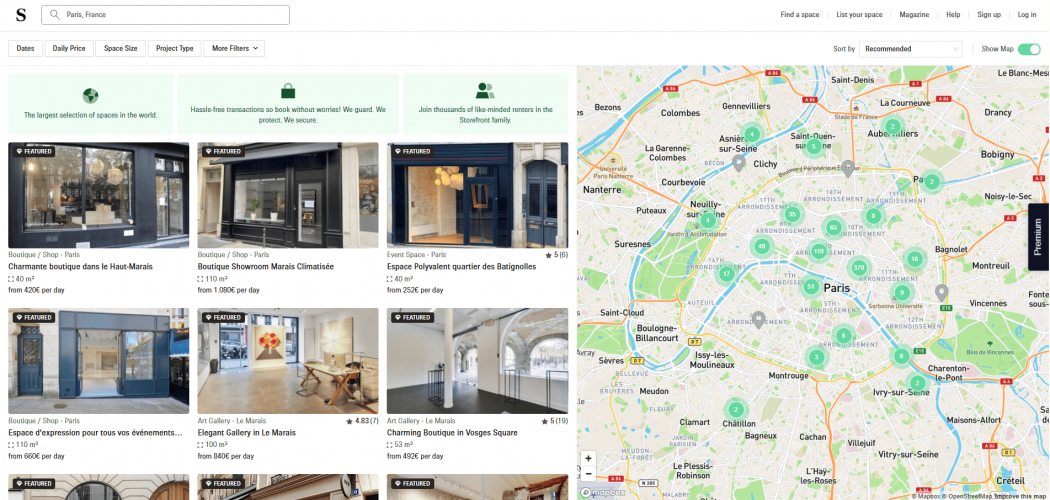Click the map cluster marker showing 65
Image resolution: width=1050 pixels, height=500 pixels.
point(833,228)
